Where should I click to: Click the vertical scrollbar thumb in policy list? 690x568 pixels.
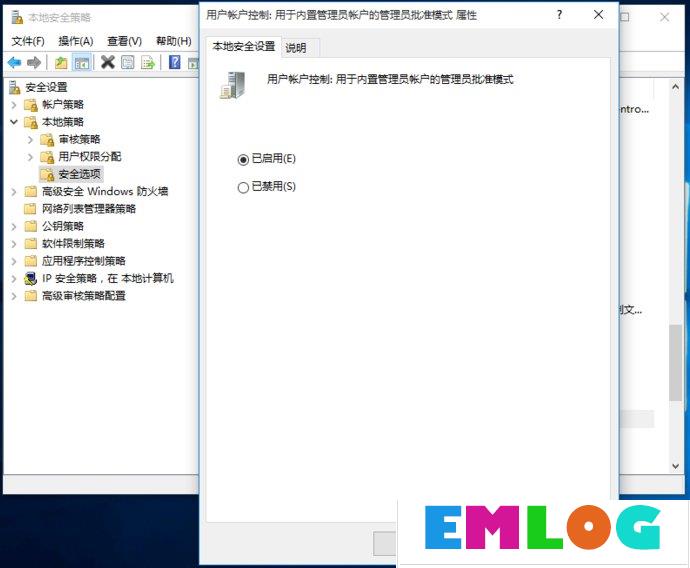pyautogui.click(x=675, y=363)
